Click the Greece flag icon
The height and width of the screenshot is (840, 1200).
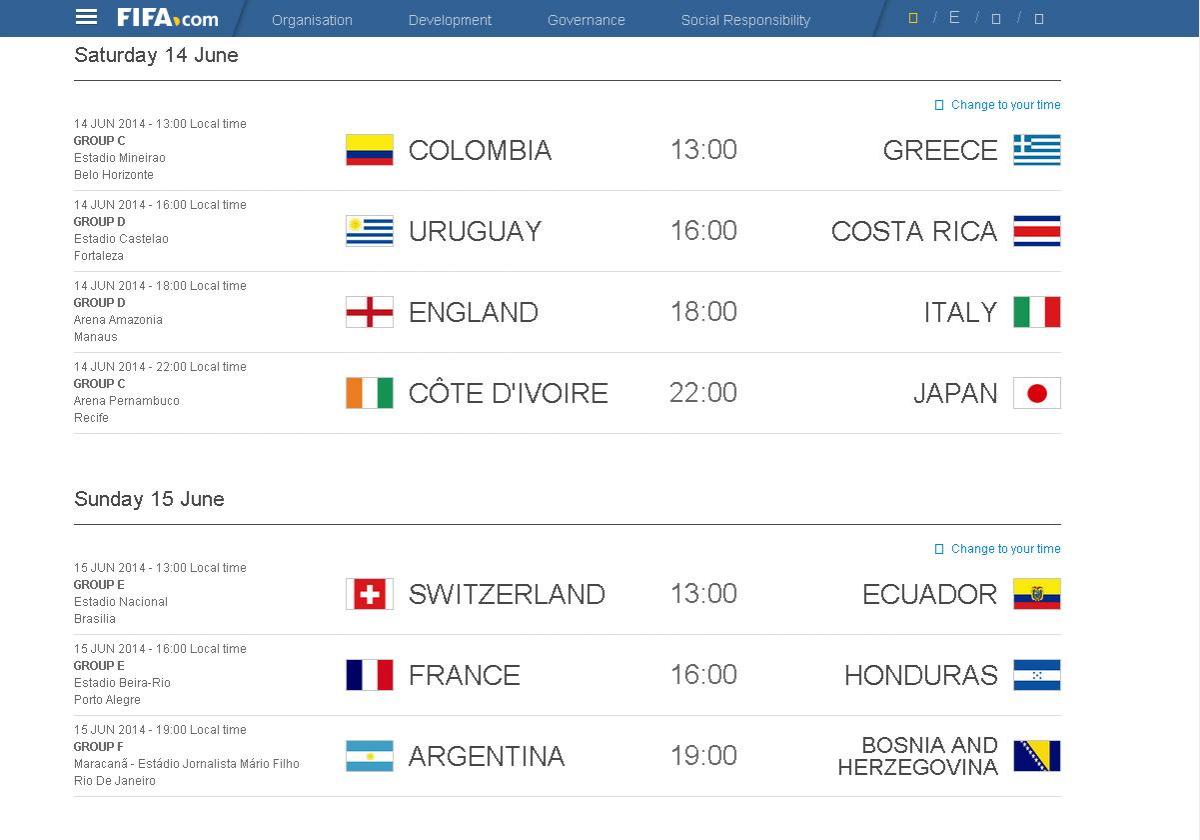[x=1036, y=150]
